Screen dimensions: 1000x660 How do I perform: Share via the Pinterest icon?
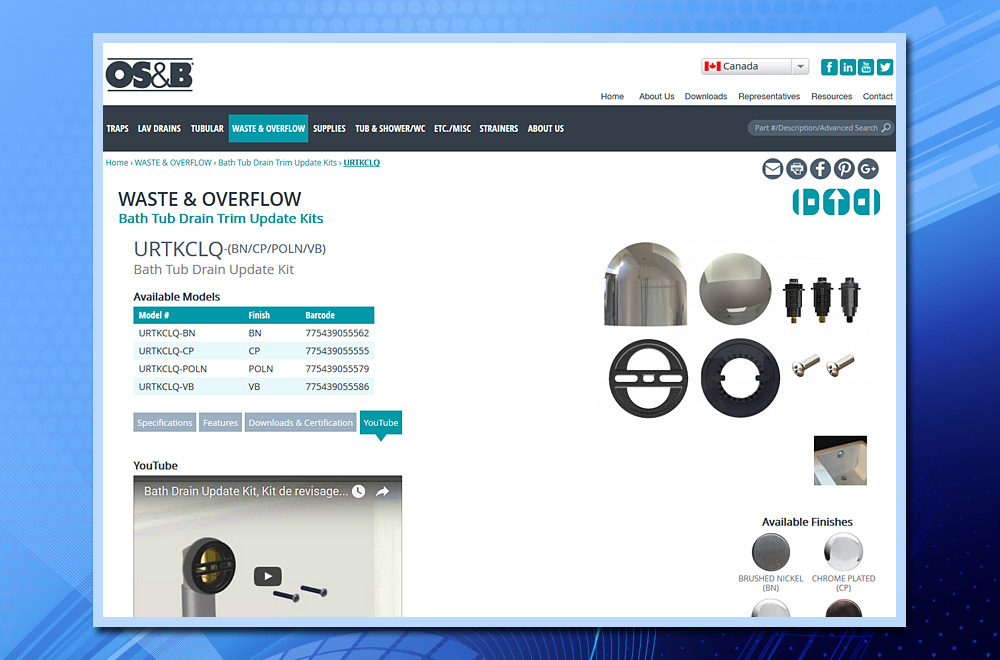point(844,169)
